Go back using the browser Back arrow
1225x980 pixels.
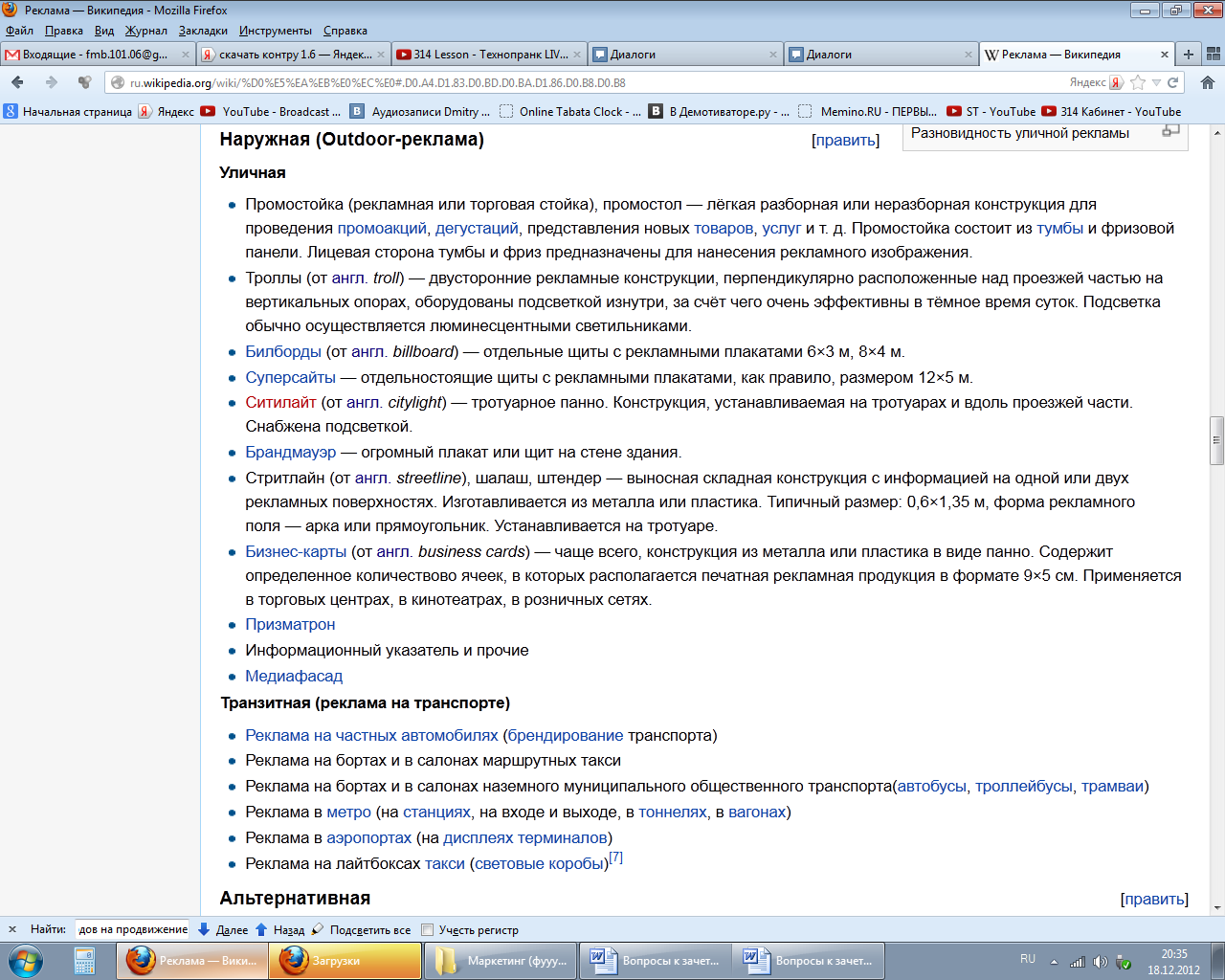[x=17, y=82]
